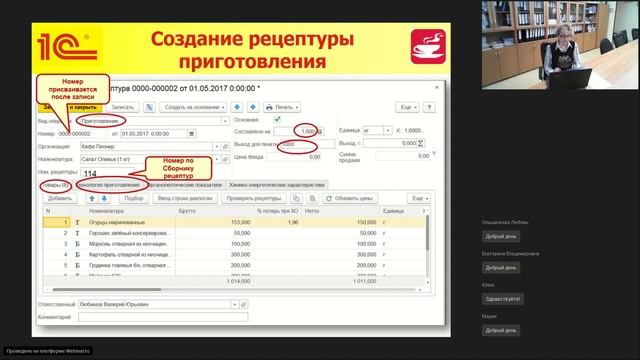
Task: Close the recipe form with the x button
Action: pyautogui.click(x=437, y=87)
